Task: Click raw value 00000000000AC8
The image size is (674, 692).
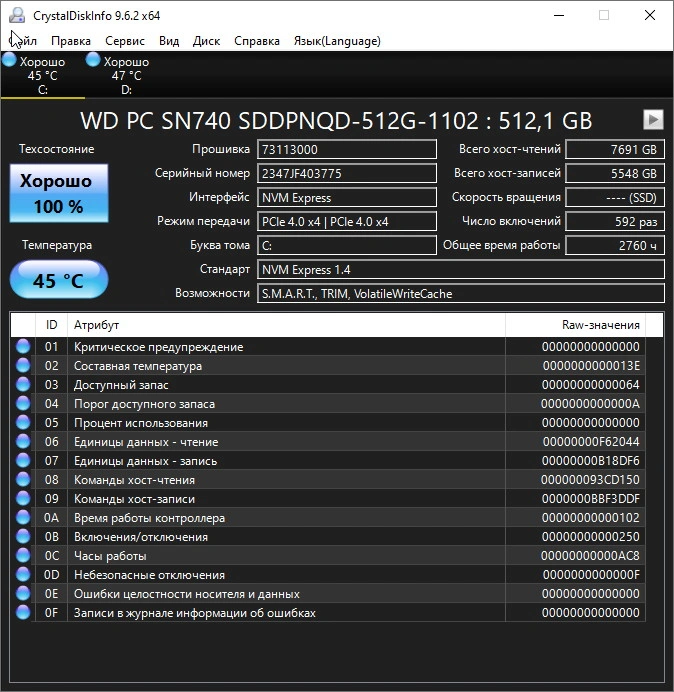Action: (590, 556)
